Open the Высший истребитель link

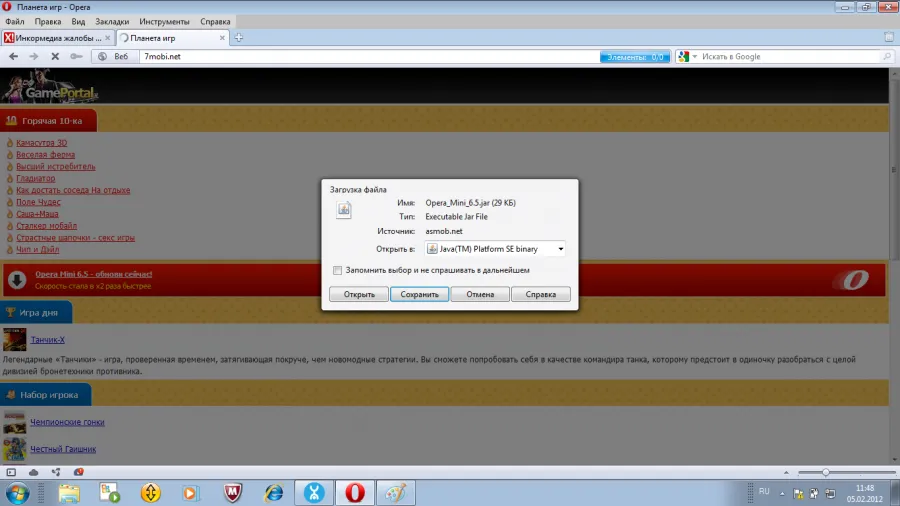pyautogui.click(x=56, y=166)
